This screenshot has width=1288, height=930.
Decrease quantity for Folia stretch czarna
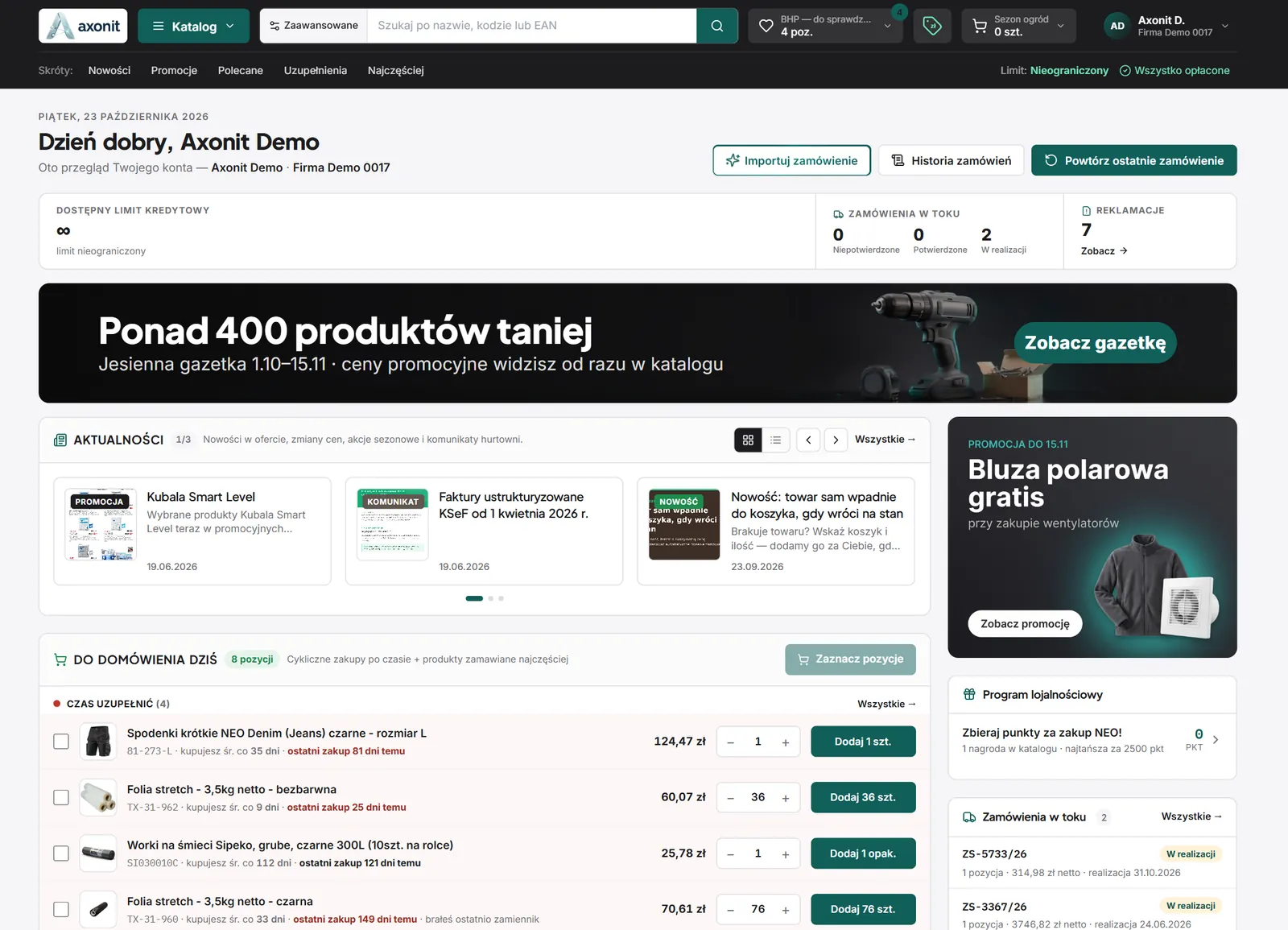tap(731, 910)
